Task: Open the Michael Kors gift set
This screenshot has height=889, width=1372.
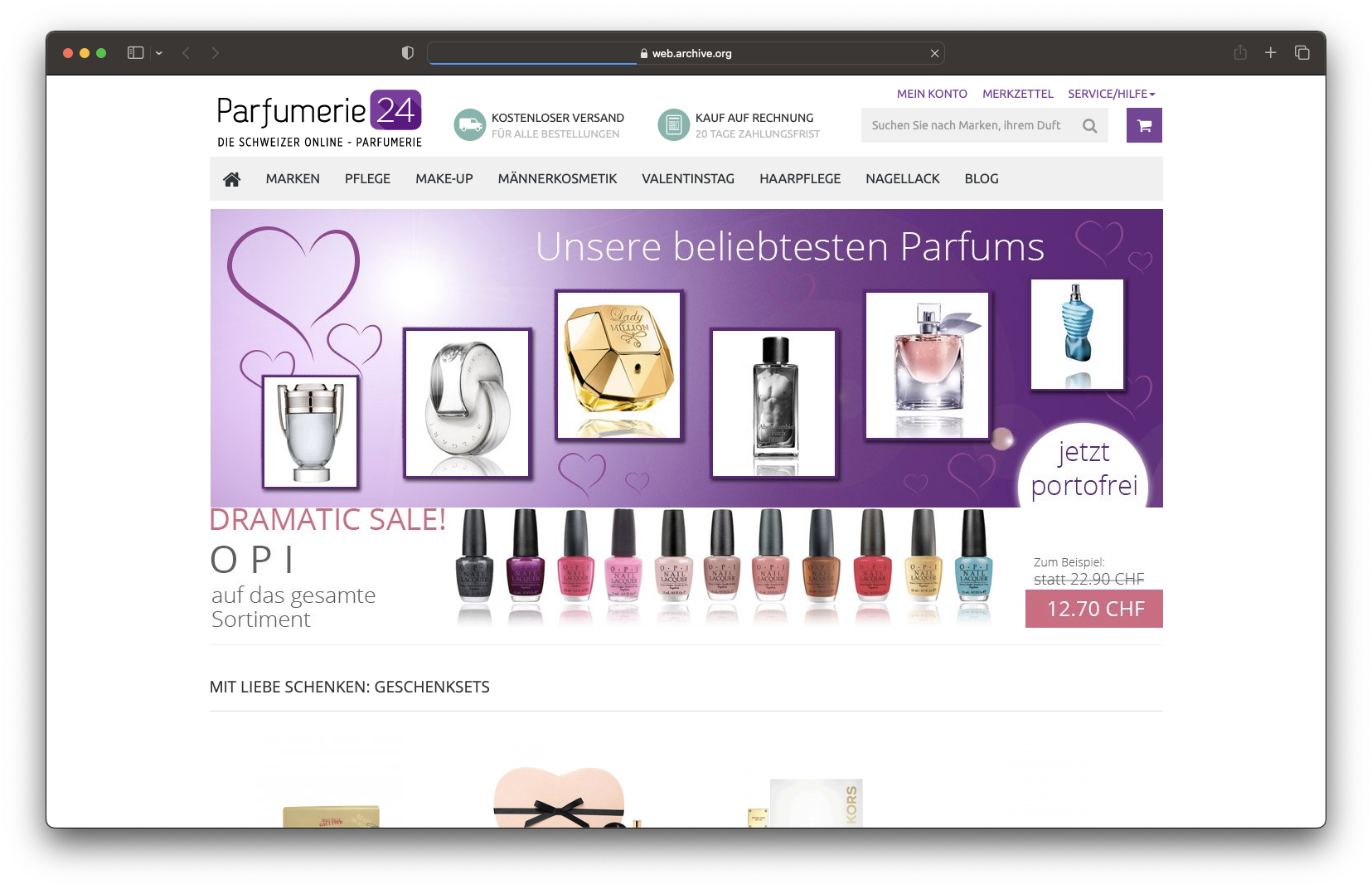Action: pos(806,803)
